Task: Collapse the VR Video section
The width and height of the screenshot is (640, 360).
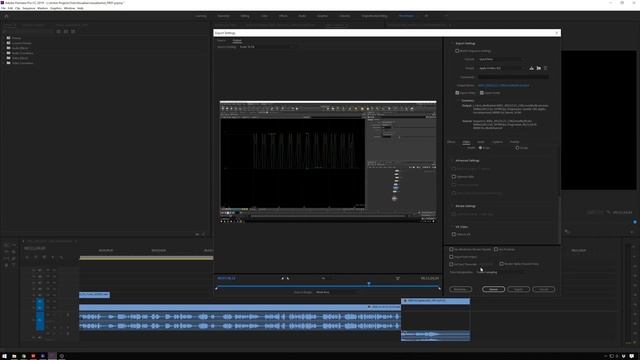Action: pos(452,227)
